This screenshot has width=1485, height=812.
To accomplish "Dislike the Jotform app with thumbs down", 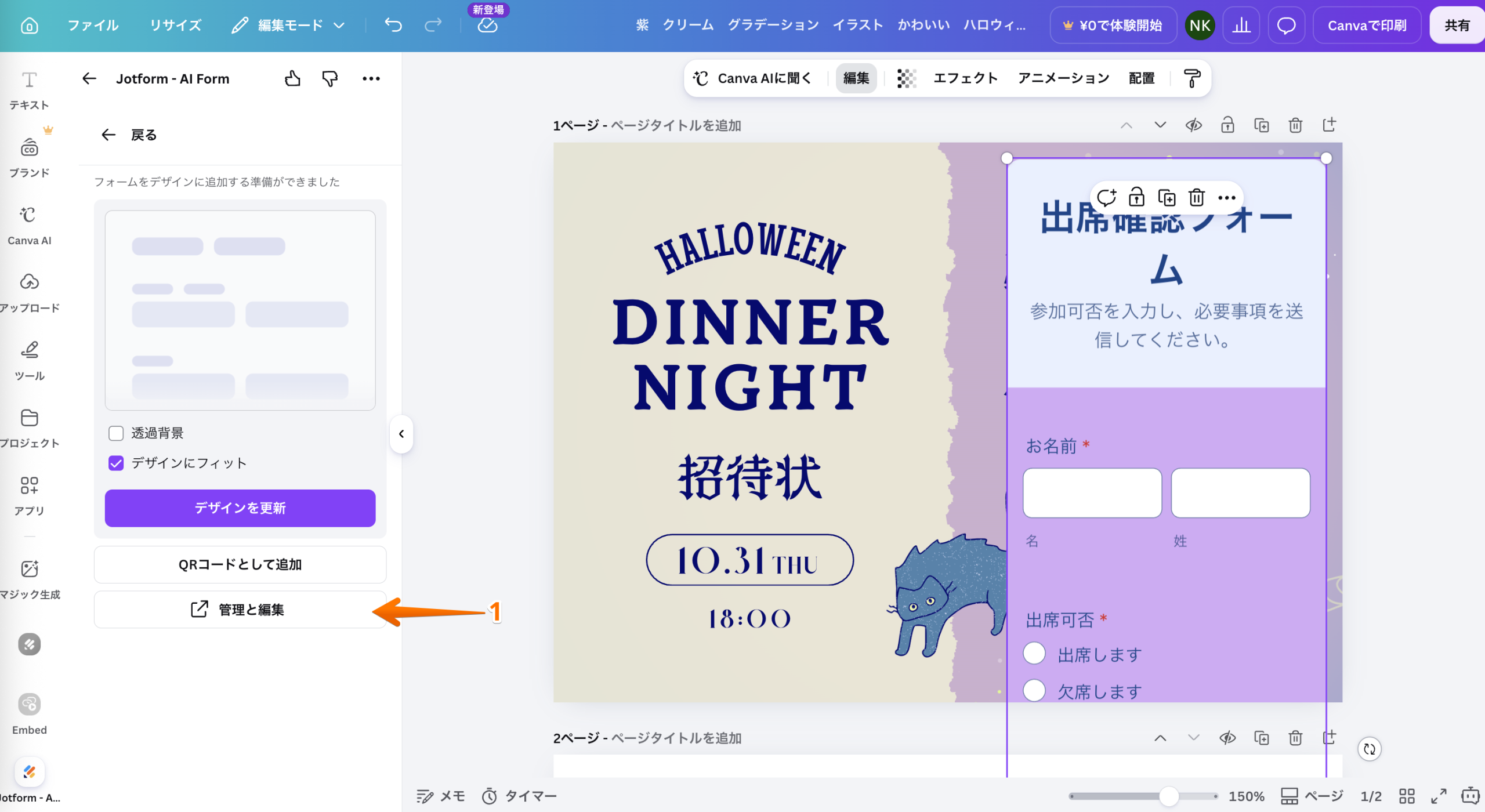I will point(329,78).
